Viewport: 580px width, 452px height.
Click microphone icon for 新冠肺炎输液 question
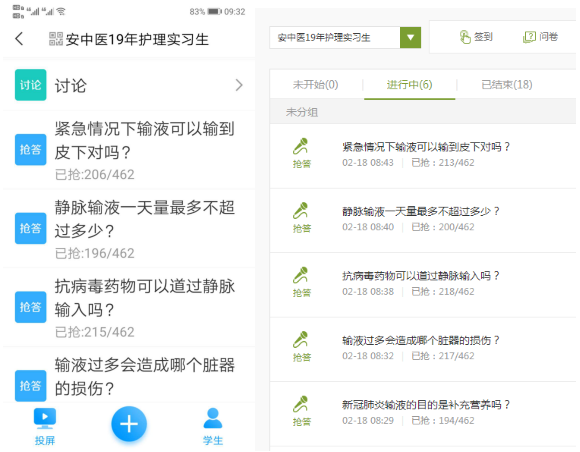[300, 404]
